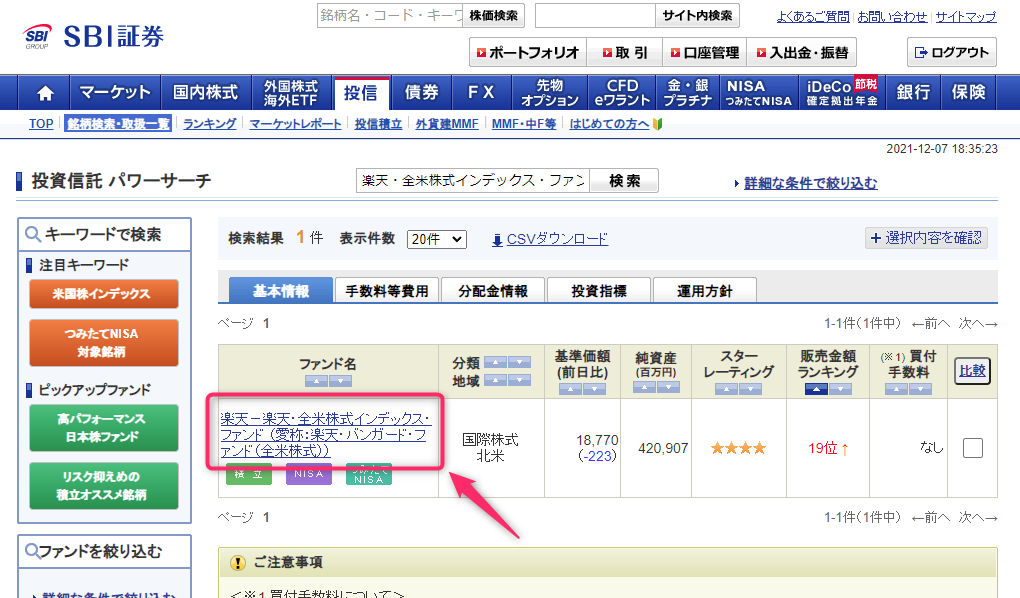This screenshot has width=1020, height=598.
Task: Click the teal つみたてNISA badge under the fund
Action: (x=369, y=474)
